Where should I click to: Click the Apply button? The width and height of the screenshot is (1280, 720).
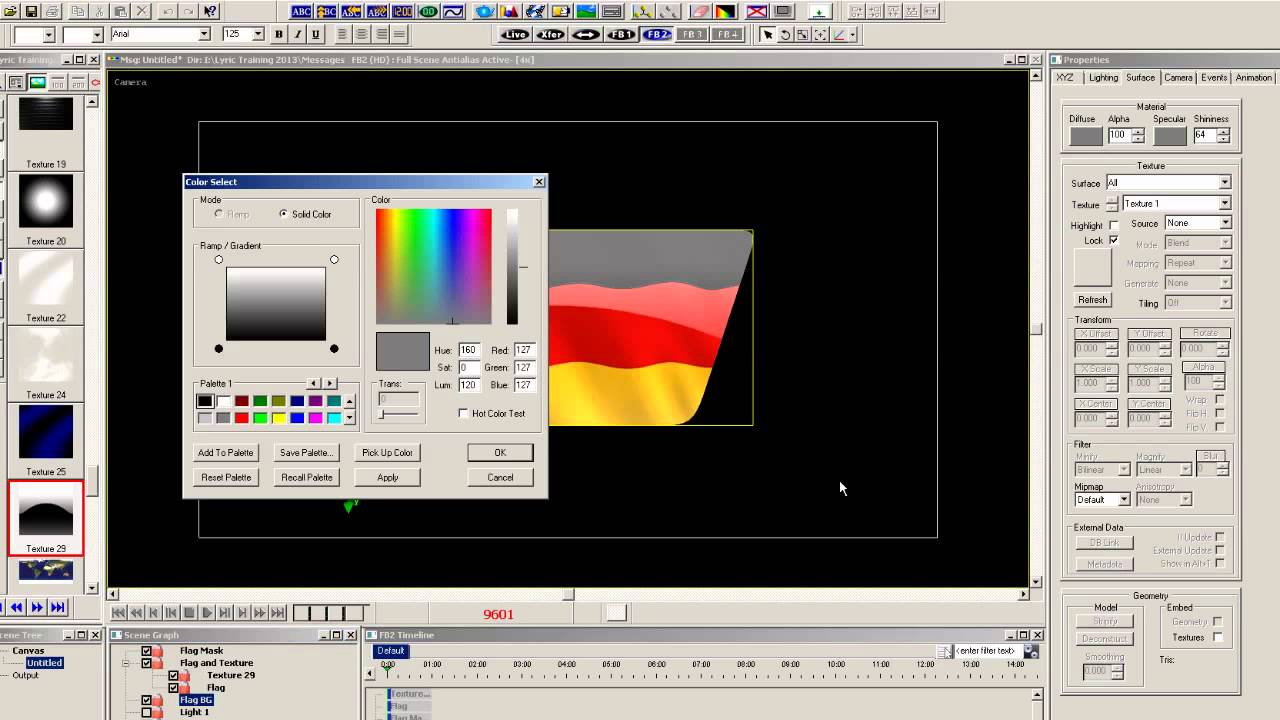(387, 478)
